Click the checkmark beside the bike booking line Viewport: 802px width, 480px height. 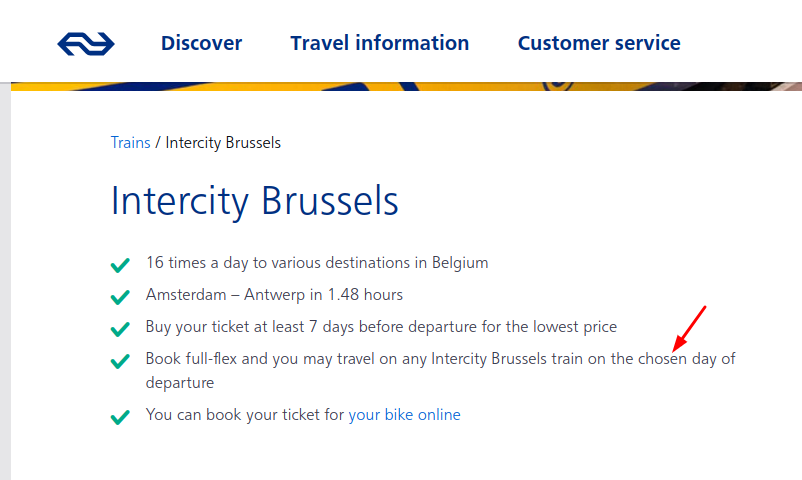120,416
